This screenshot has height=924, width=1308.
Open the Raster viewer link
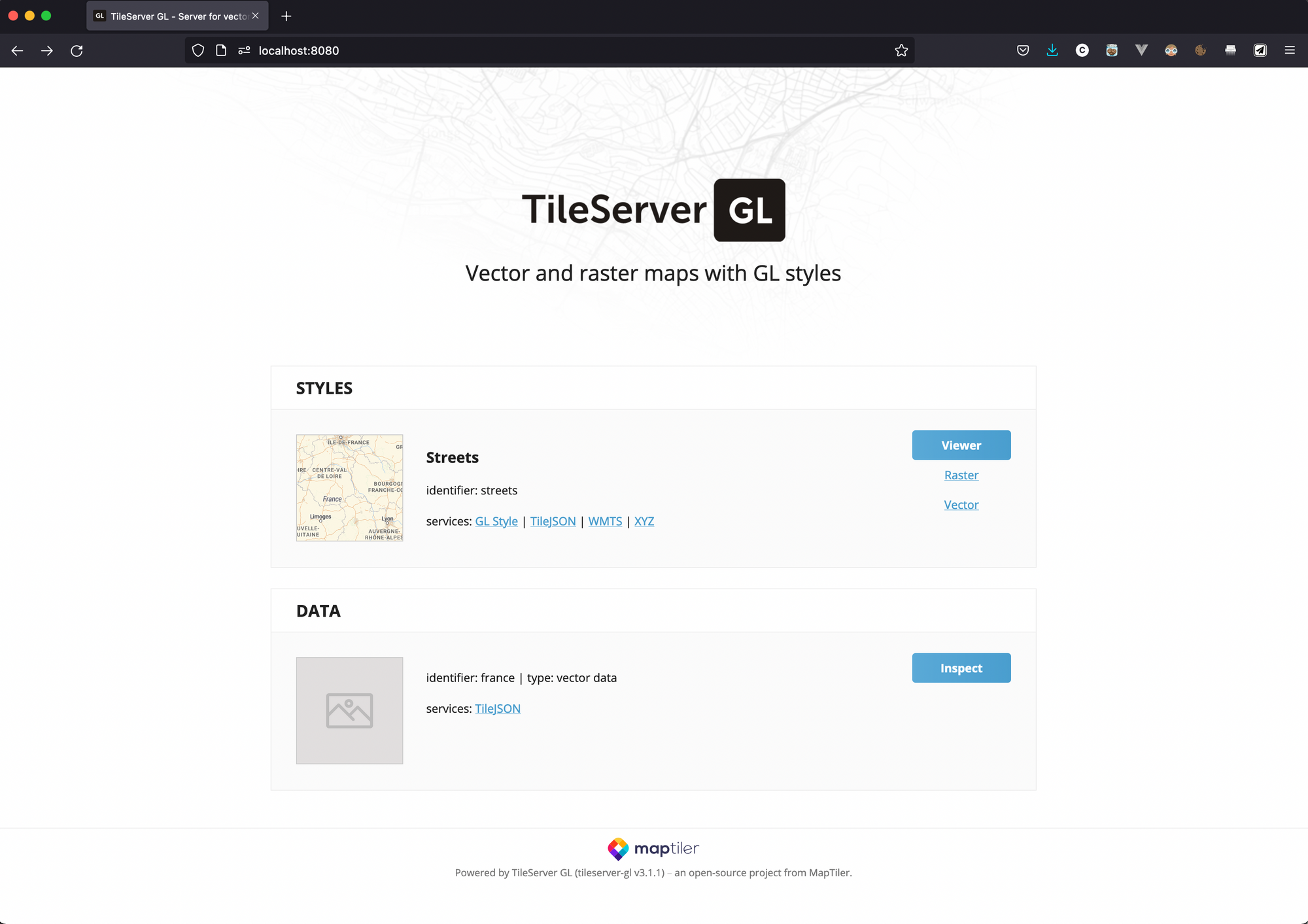coord(961,475)
